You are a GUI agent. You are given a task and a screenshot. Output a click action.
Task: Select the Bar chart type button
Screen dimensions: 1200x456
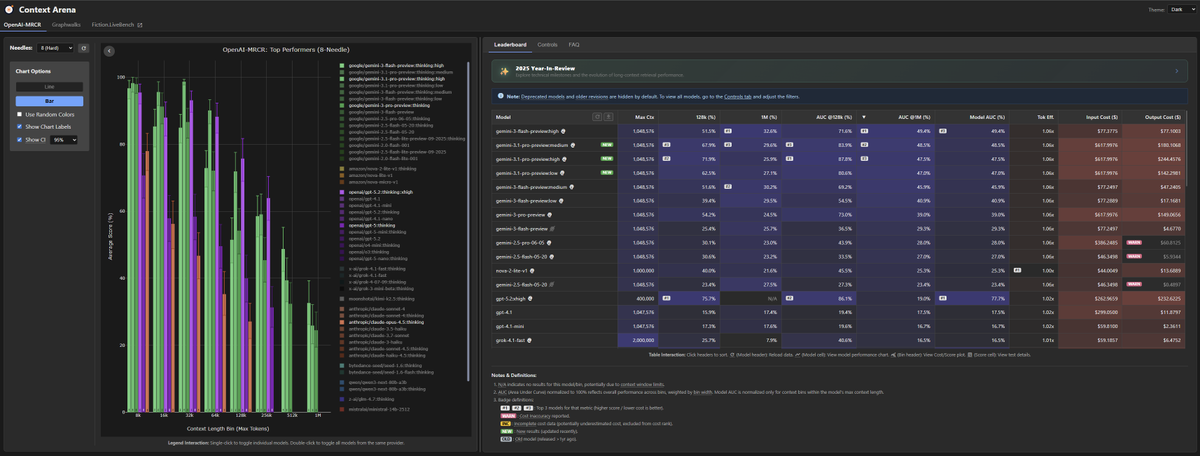pyautogui.click(x=49, y=101)
